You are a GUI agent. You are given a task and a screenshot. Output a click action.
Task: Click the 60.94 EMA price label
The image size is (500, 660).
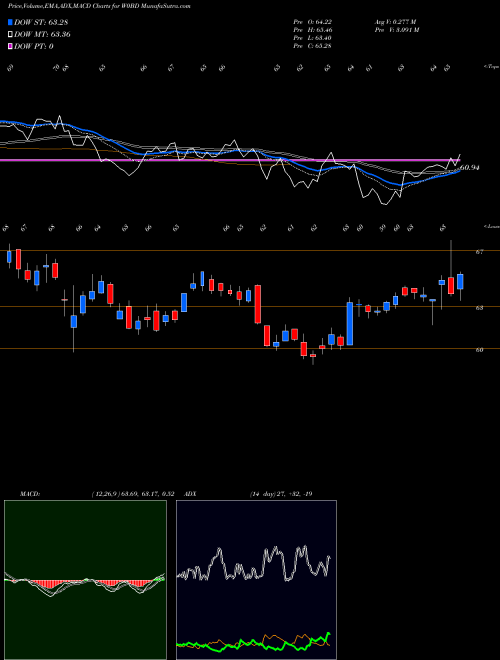[470, 168]
